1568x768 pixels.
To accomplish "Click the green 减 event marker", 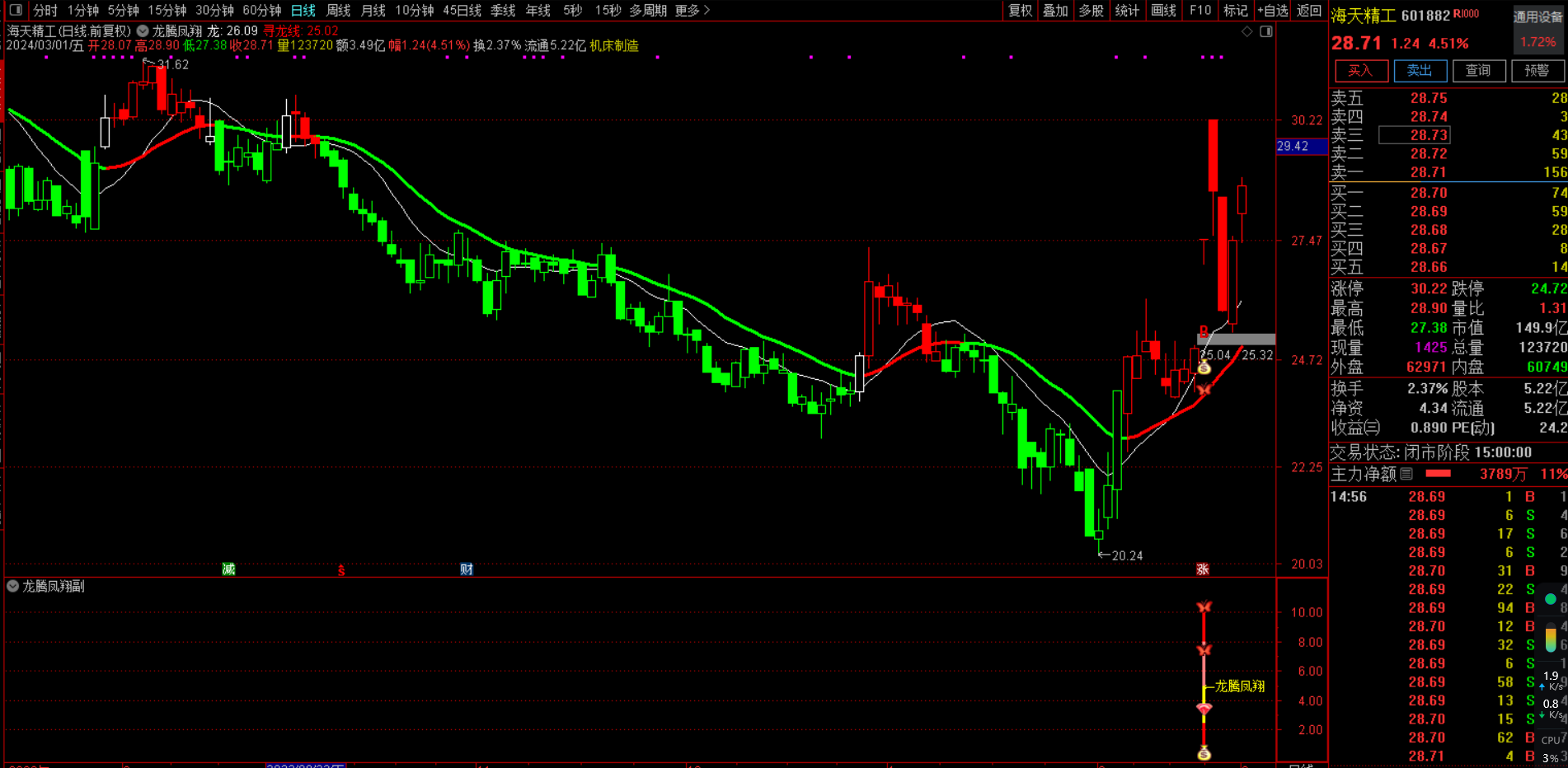I will (228, 569).
